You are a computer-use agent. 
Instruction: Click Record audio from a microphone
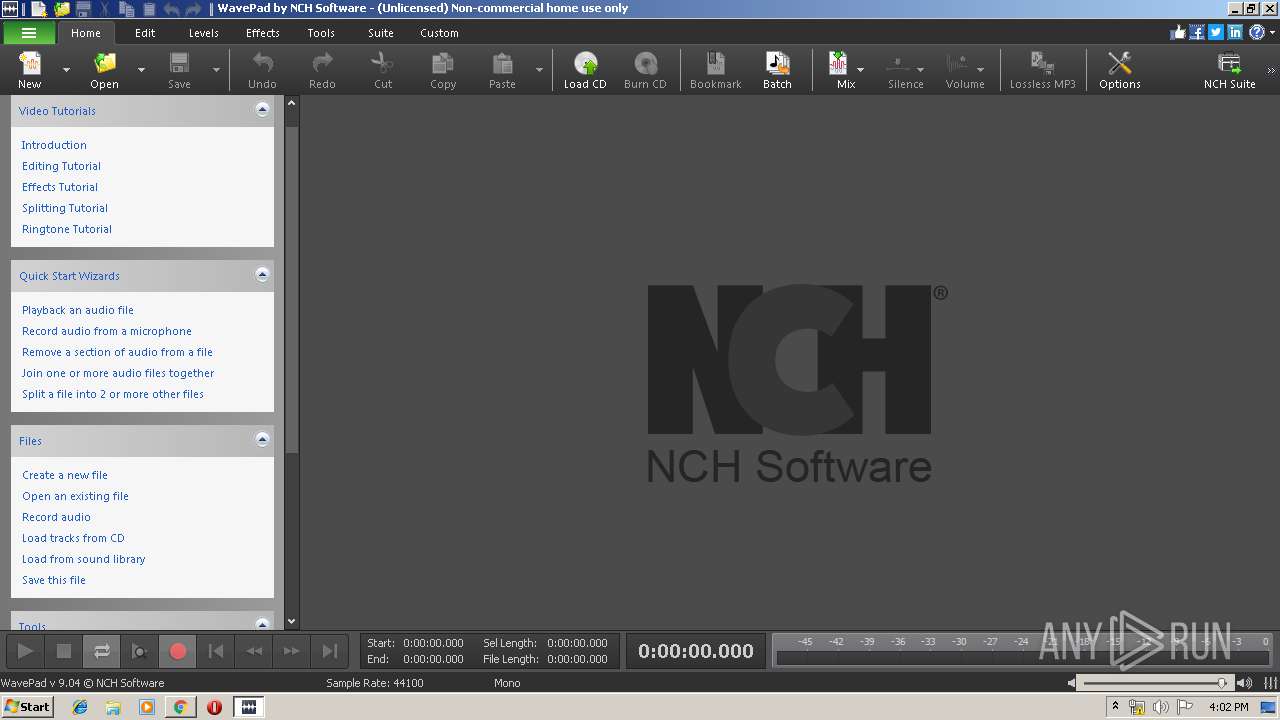point(107,331)
